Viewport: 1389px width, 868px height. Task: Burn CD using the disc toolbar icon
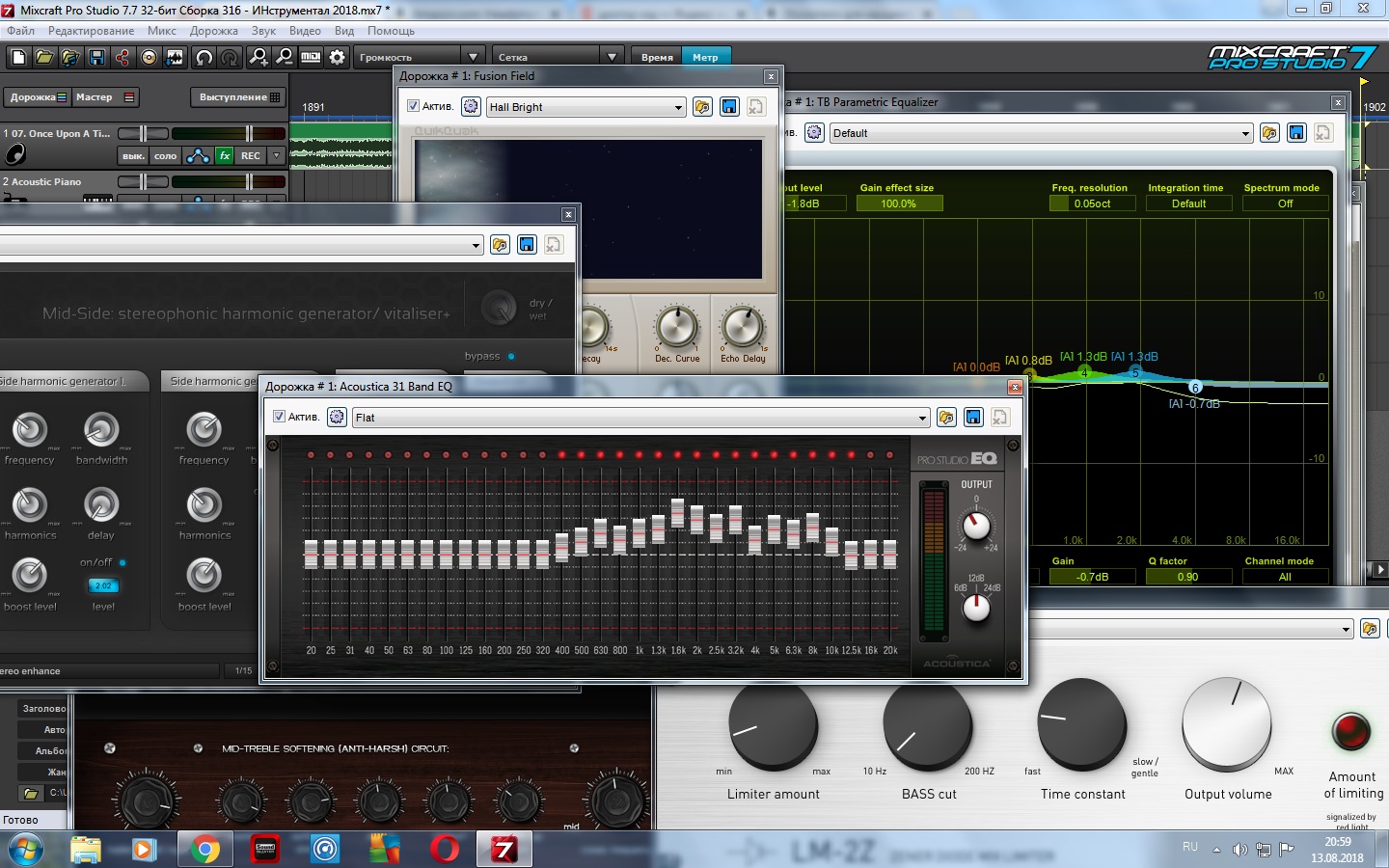coord(149,58)
